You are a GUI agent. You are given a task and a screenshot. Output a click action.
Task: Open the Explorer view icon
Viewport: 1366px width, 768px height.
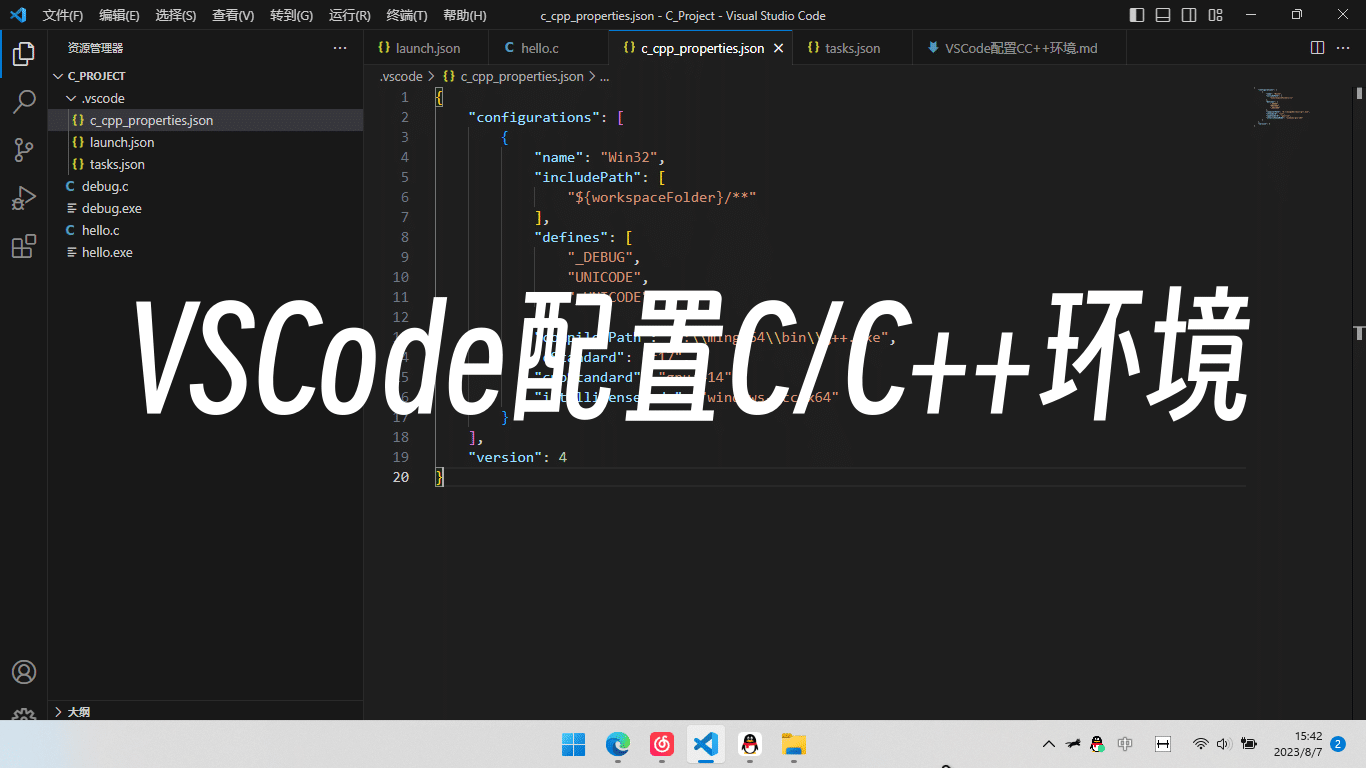pos(24,54)
